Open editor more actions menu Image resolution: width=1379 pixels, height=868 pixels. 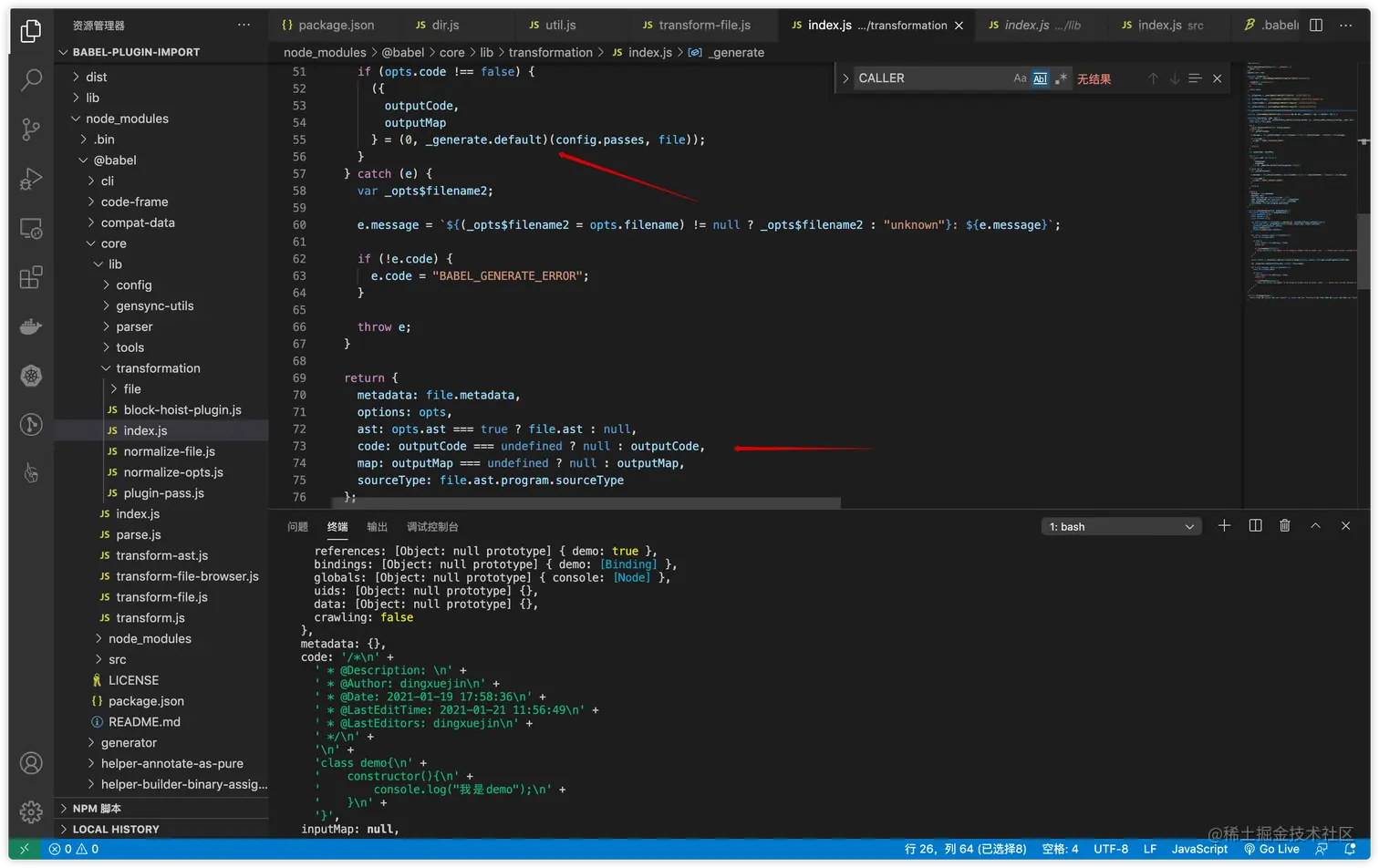[x=1346, y=26]
